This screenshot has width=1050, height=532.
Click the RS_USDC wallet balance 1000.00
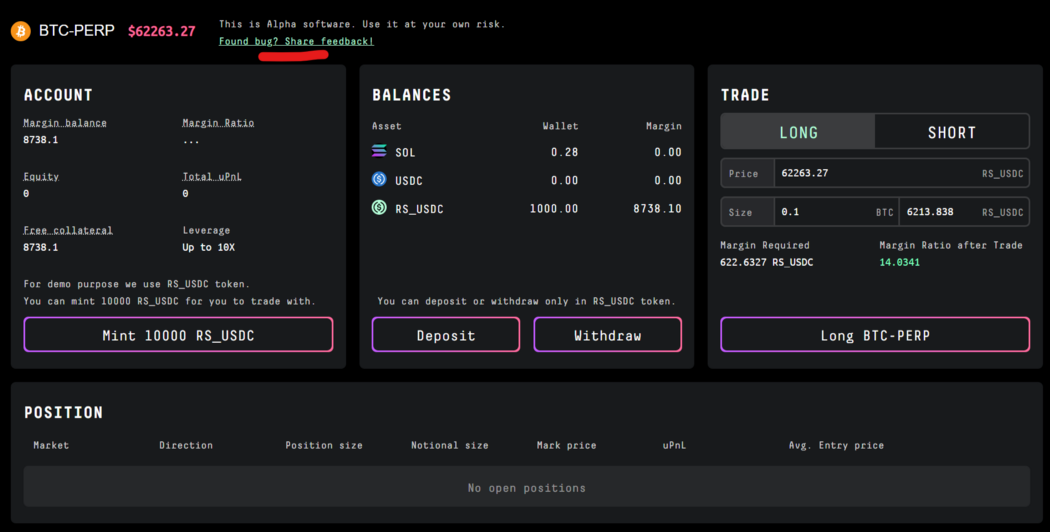click(x=554, y=208)
